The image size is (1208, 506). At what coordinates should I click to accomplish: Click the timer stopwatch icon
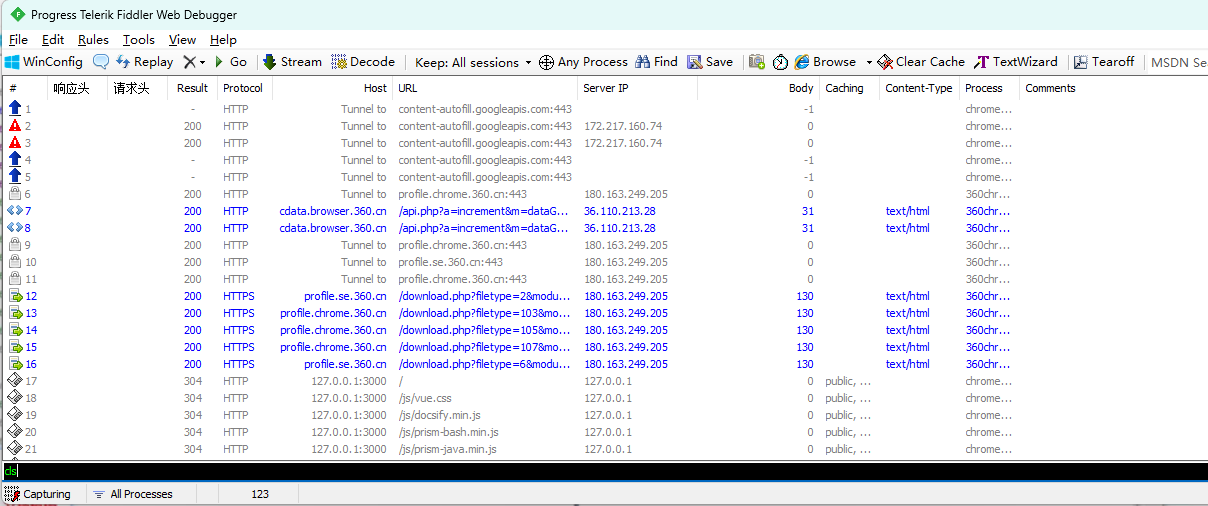pos(780,62)
